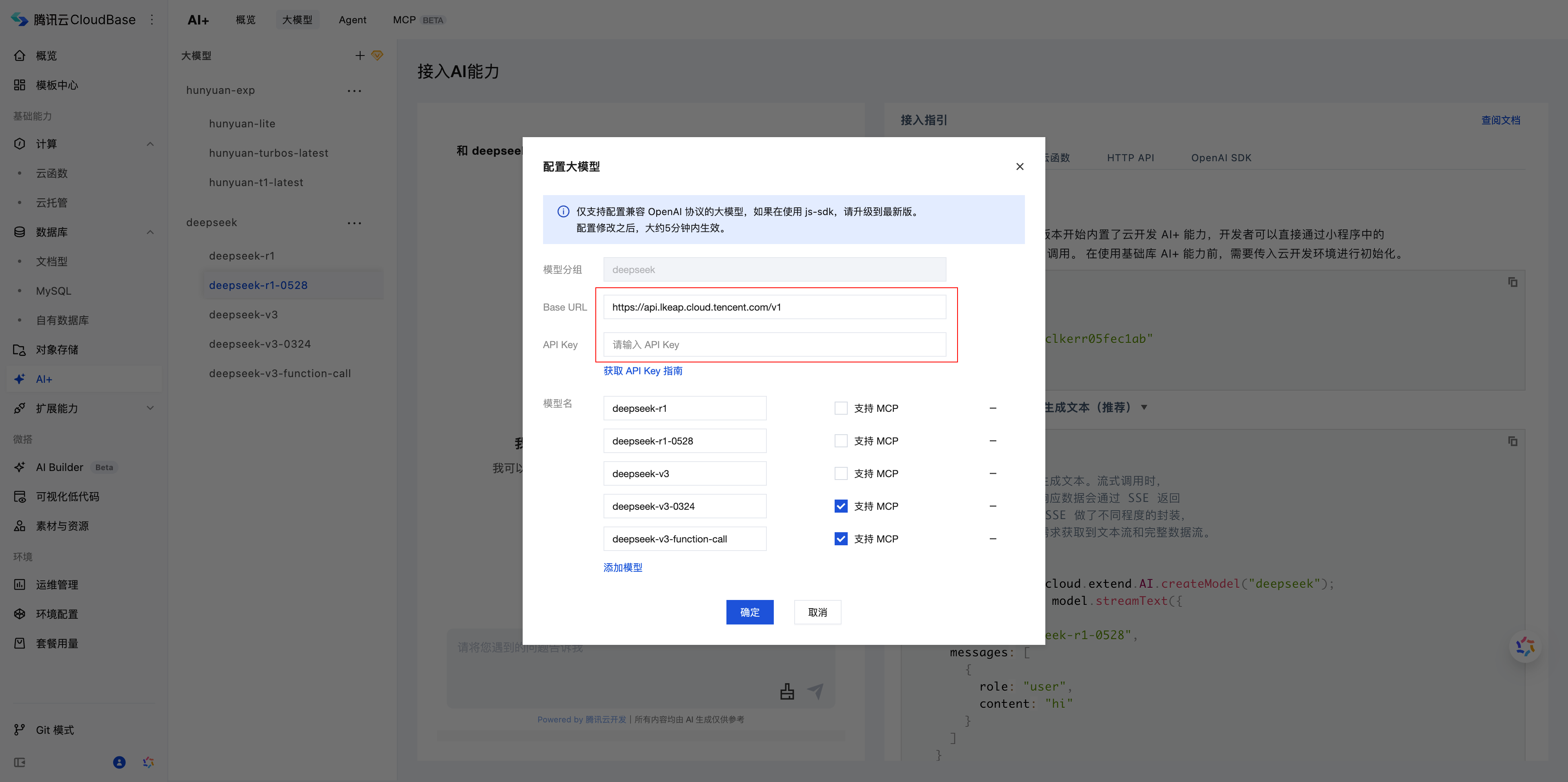Focus the Base URL input field
Viewport: 1568px width, 782px height.
coord(774,307)
